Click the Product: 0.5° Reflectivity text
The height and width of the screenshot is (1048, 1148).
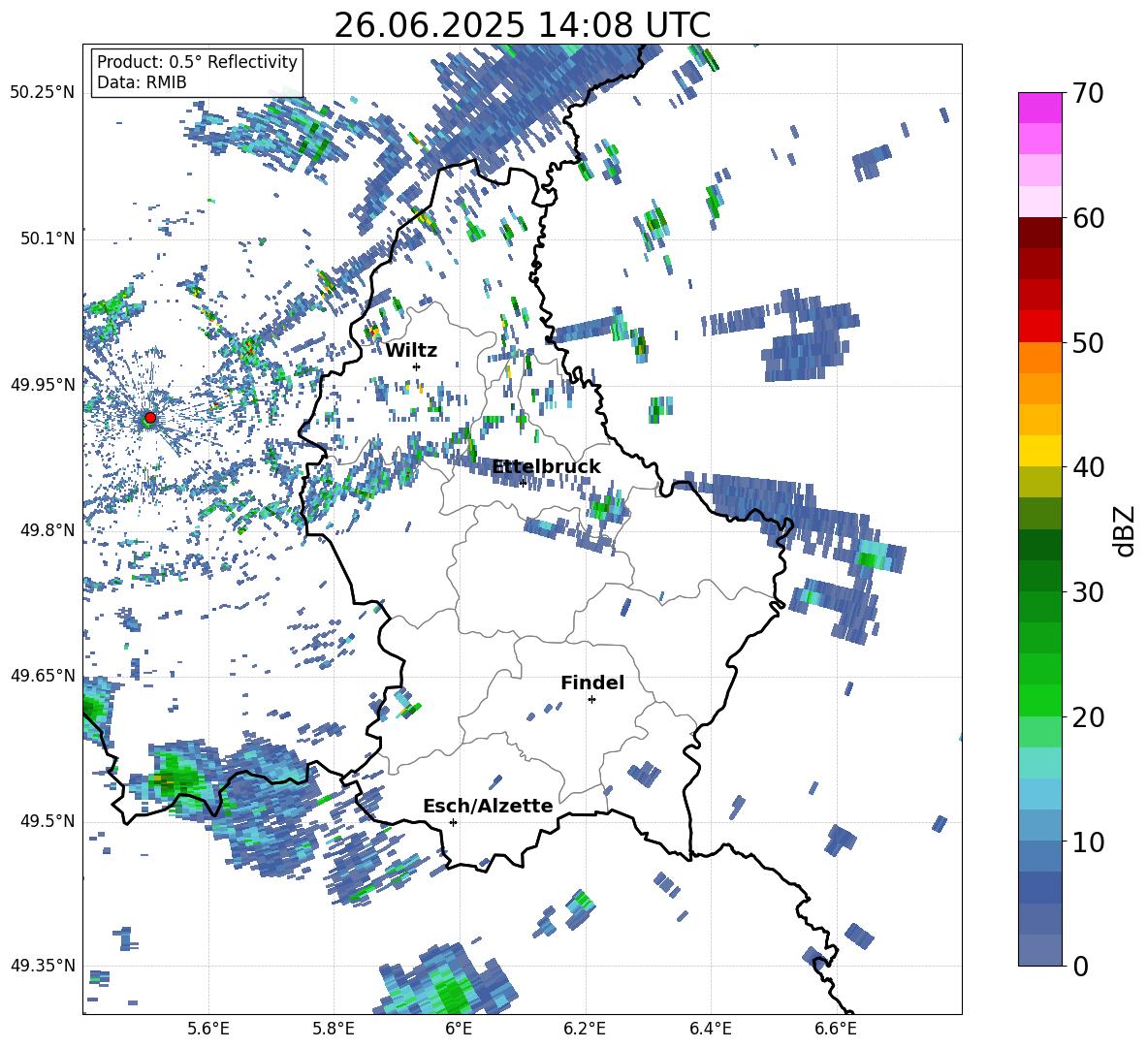click(x=197, y=61)
